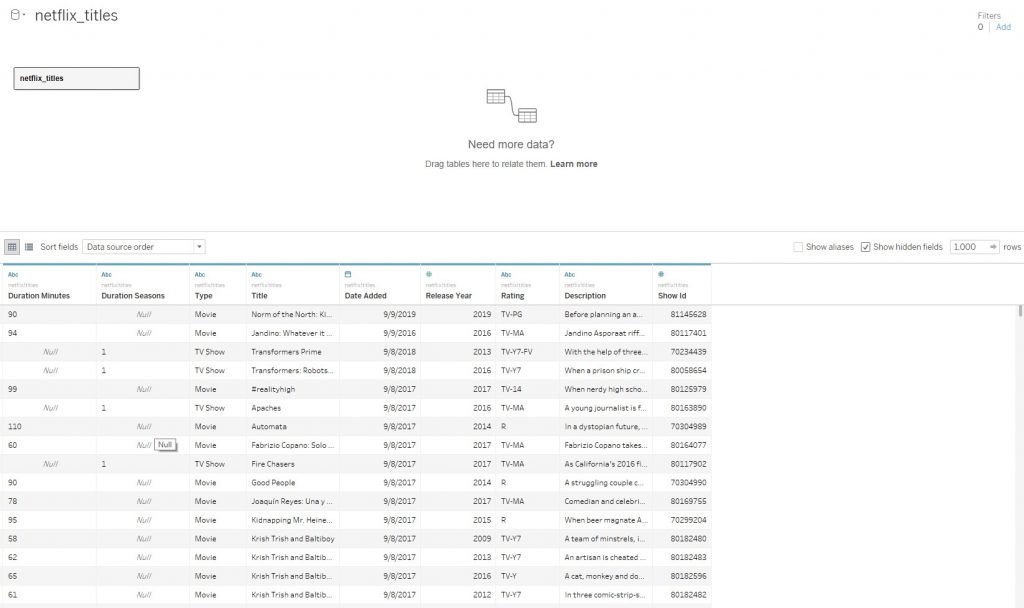
Task: Click the Sort fields label
Action: tap(59, 247)
